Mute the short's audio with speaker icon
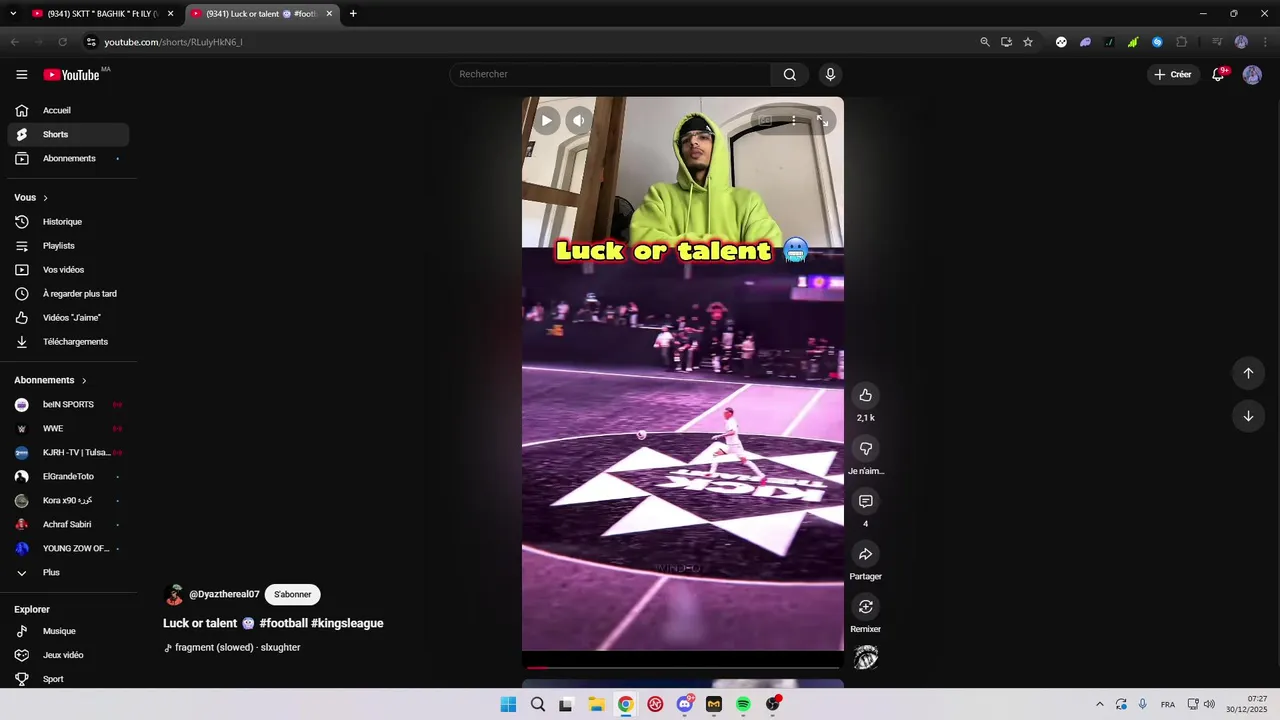 coord(579,121)
